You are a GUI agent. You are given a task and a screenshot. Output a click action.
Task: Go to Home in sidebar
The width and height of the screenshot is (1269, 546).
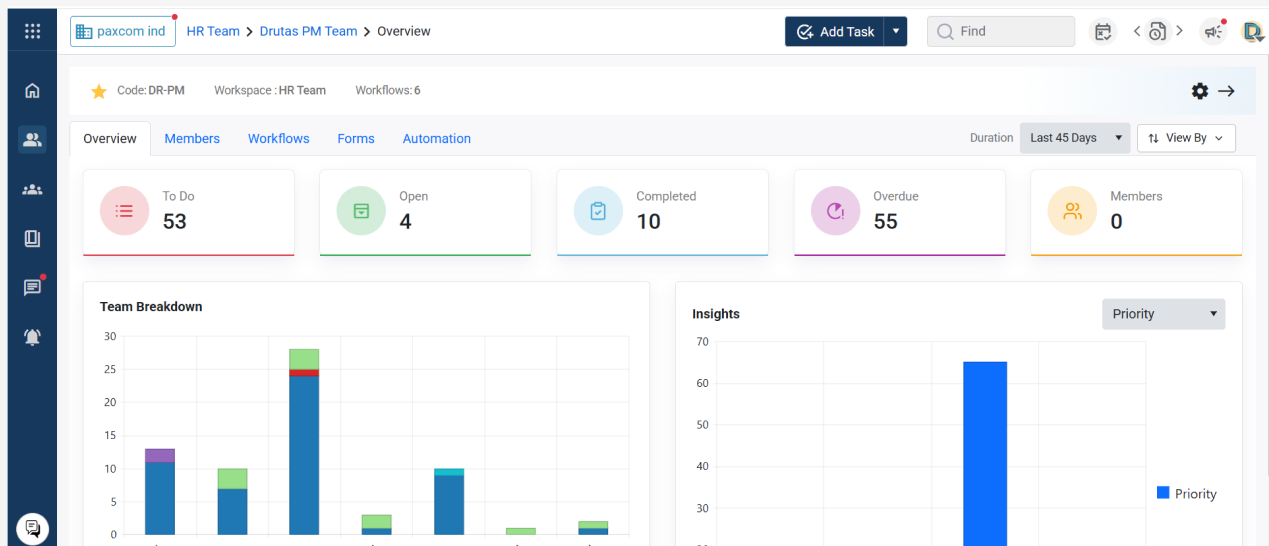click(32, 91)
